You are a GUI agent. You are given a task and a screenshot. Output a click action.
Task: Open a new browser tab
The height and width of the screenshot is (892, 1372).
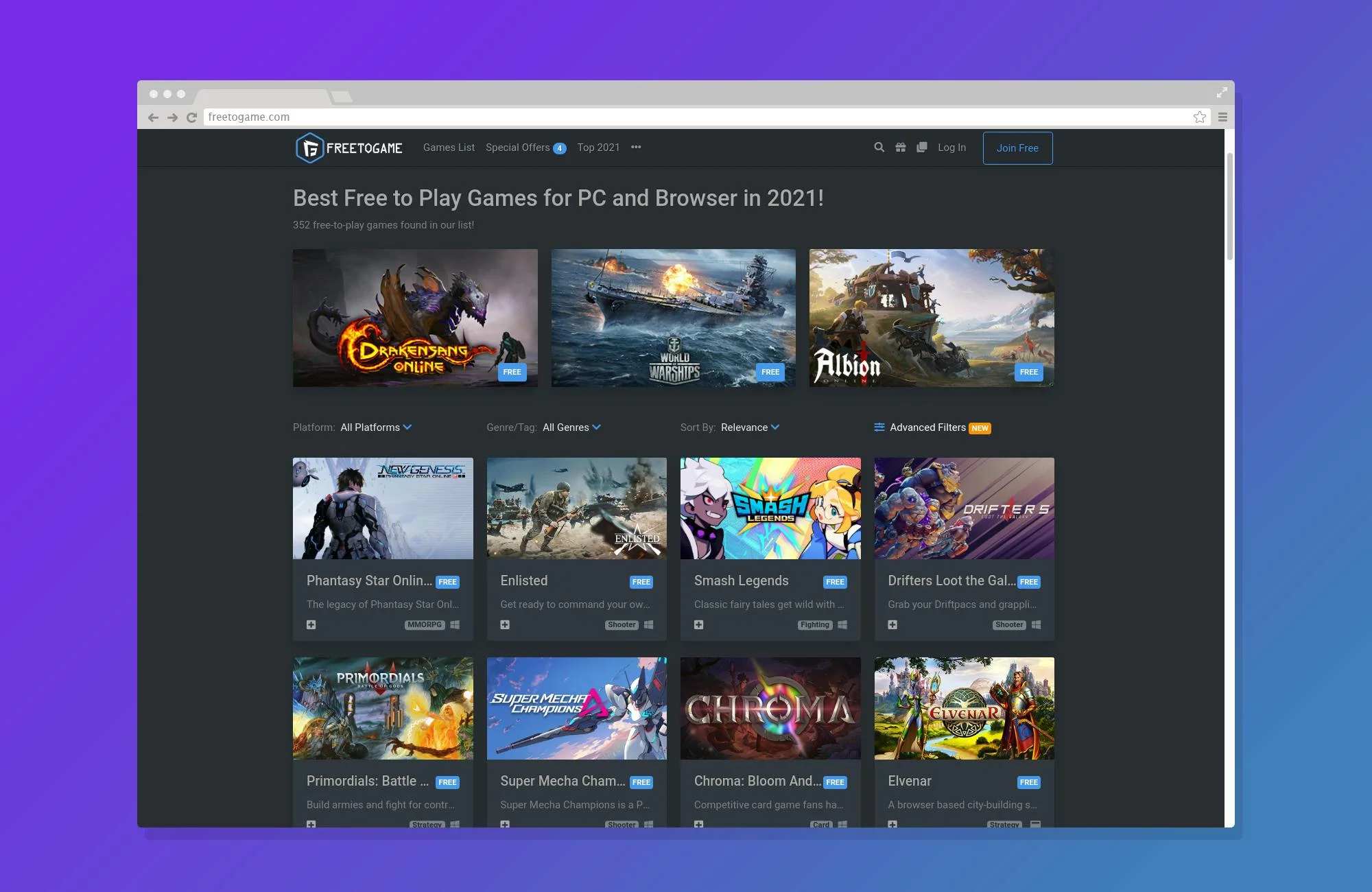342,97
